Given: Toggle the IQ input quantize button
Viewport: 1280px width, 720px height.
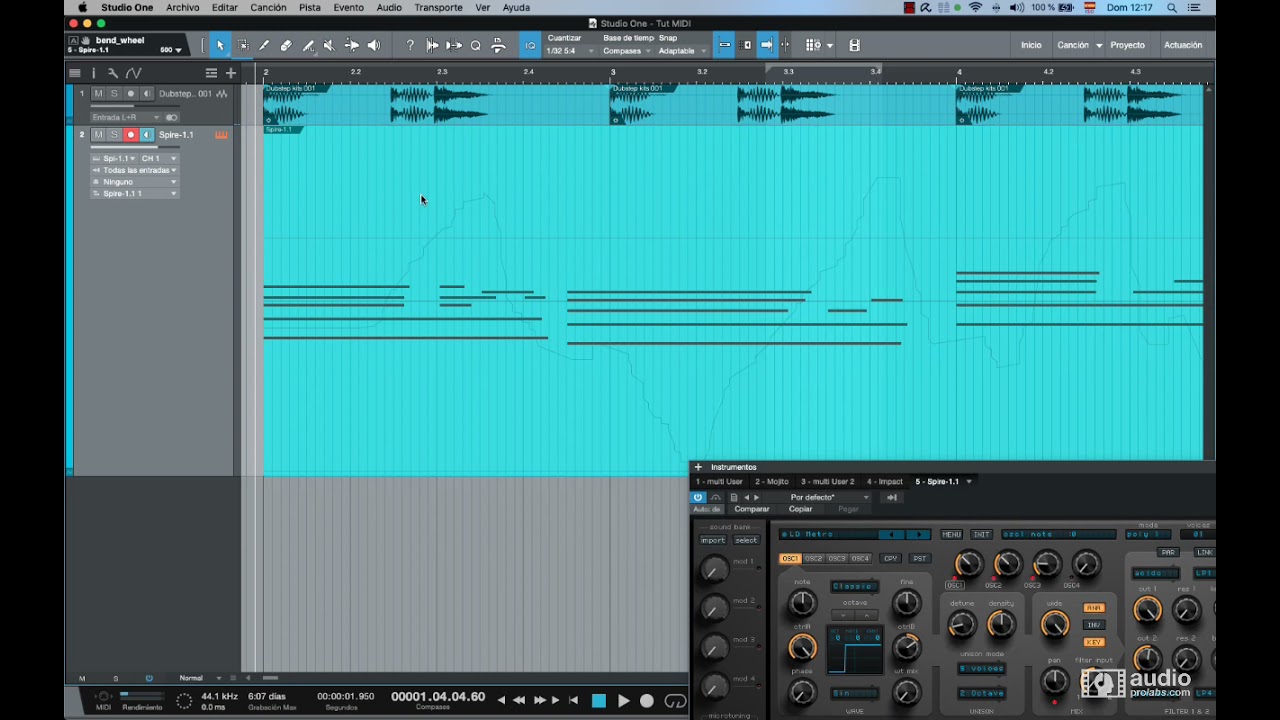Looking at the screenshot, I should point(530,45).
